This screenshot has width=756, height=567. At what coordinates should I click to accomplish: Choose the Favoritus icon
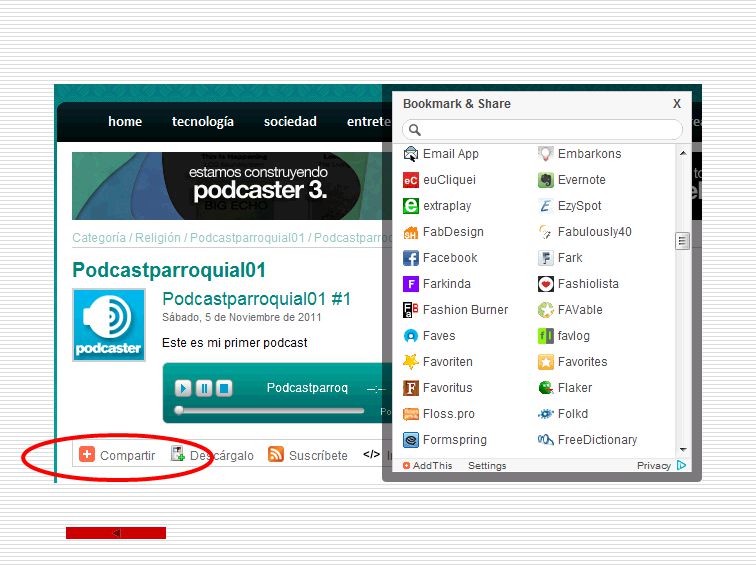(410, 388)
